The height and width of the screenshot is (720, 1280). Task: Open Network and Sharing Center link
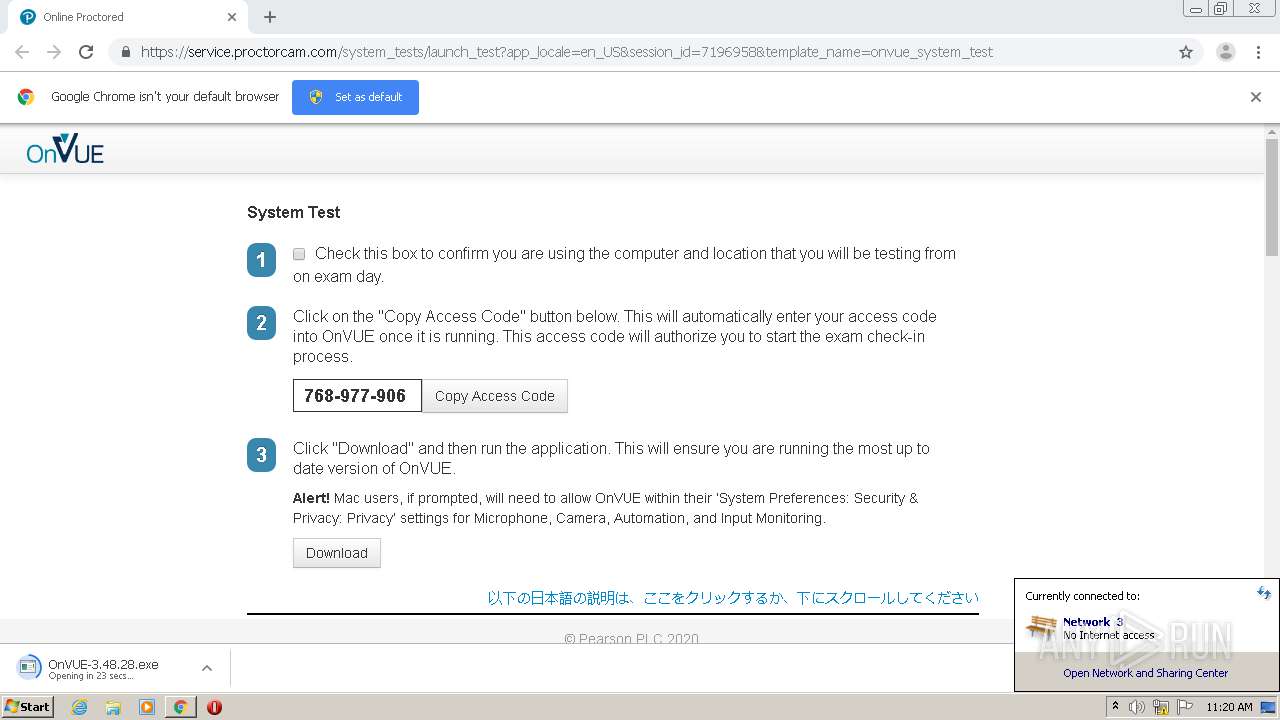pos(1146,673)
